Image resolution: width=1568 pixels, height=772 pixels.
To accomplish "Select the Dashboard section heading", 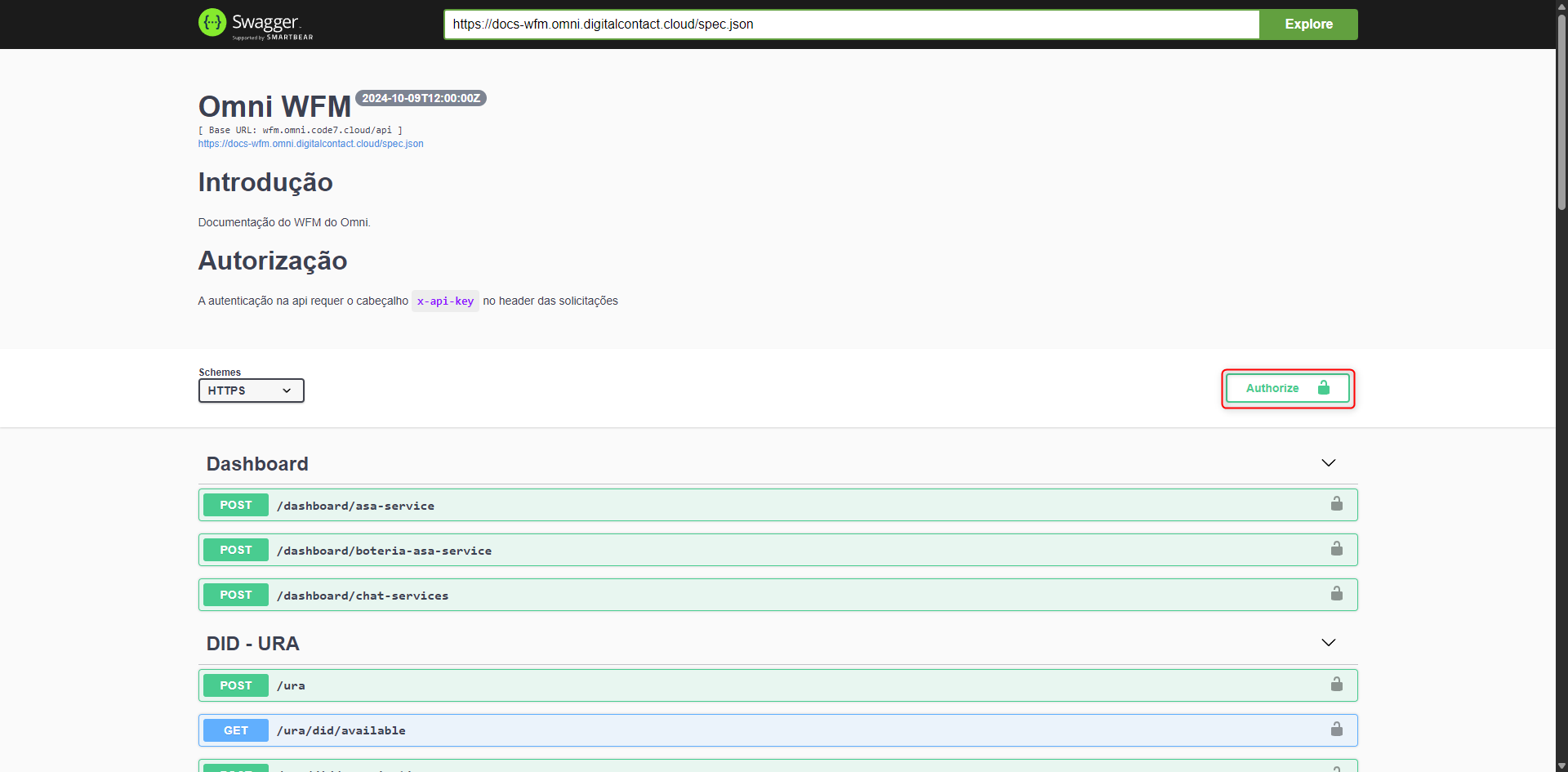I will (257, 463).
